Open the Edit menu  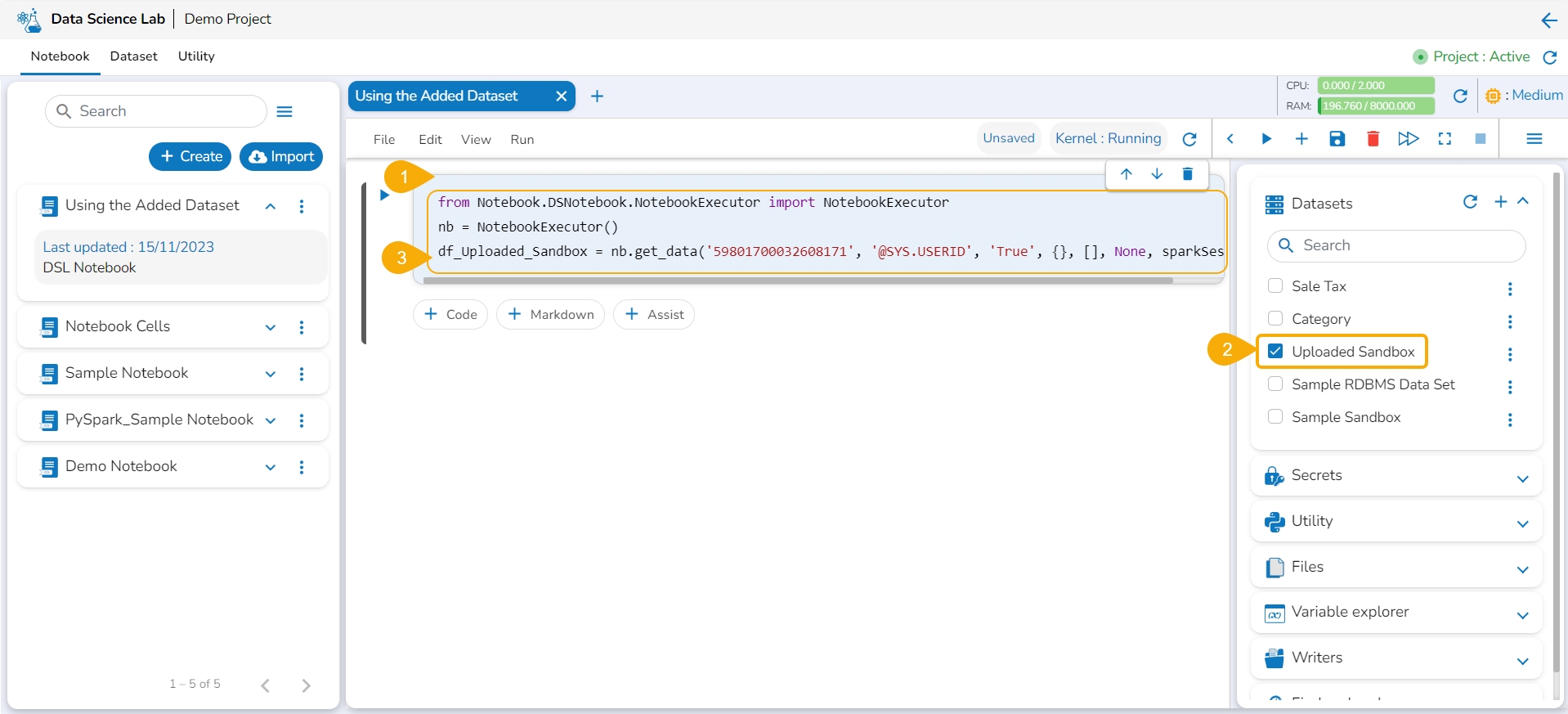(x=430, y=140)
